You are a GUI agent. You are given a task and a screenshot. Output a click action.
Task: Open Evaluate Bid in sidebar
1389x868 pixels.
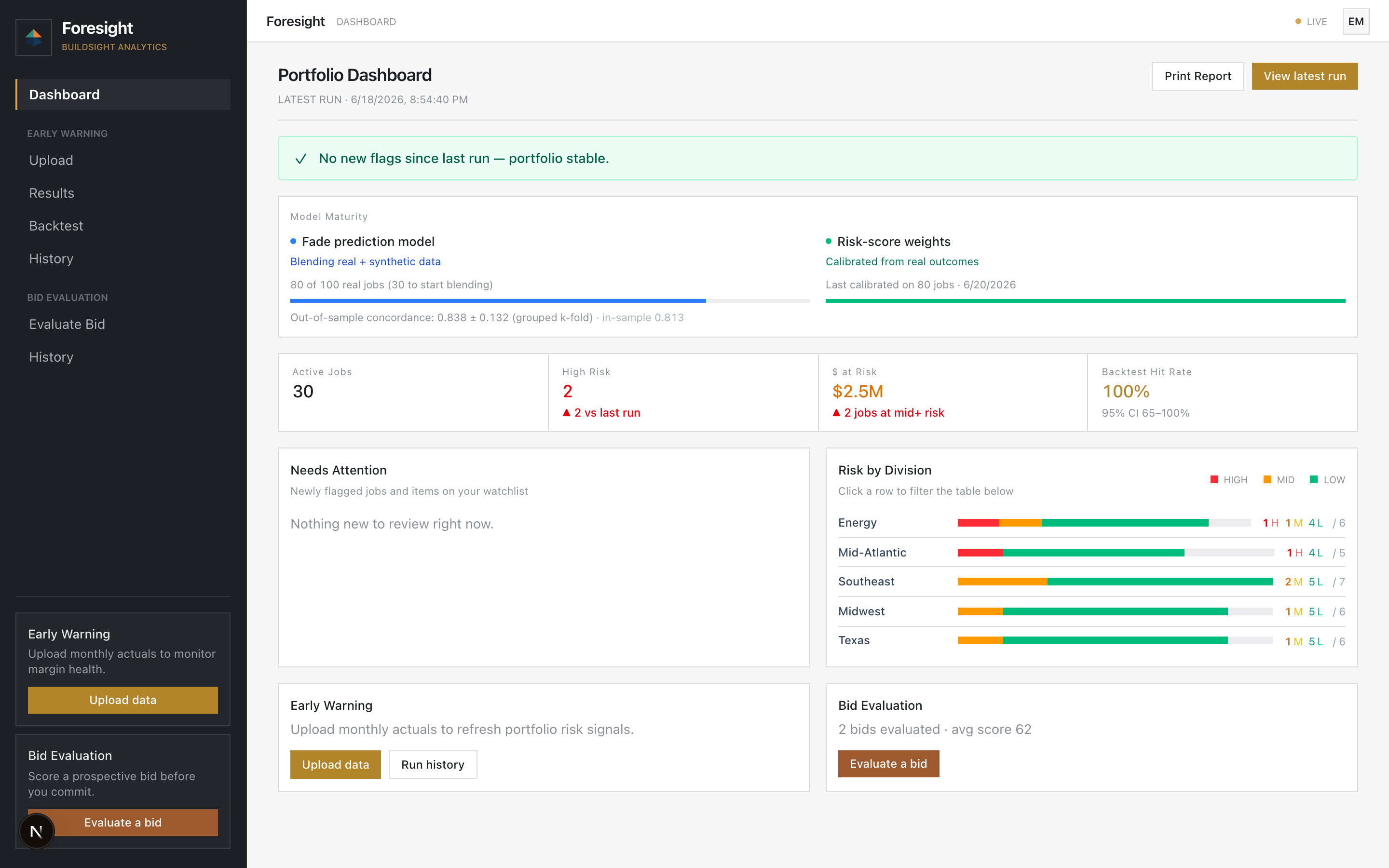click(x=67, y=324)
